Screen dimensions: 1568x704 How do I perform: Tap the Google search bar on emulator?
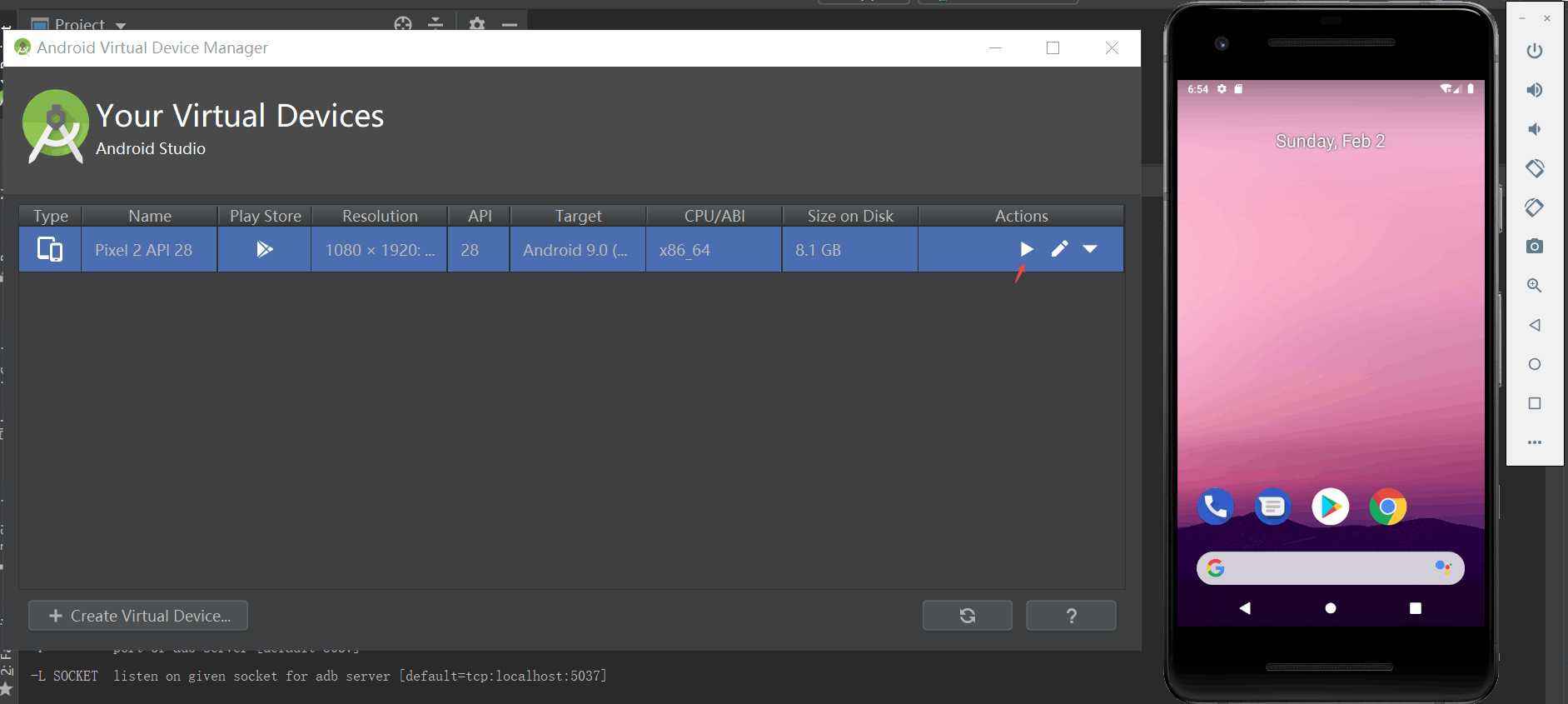[1330, 568]
